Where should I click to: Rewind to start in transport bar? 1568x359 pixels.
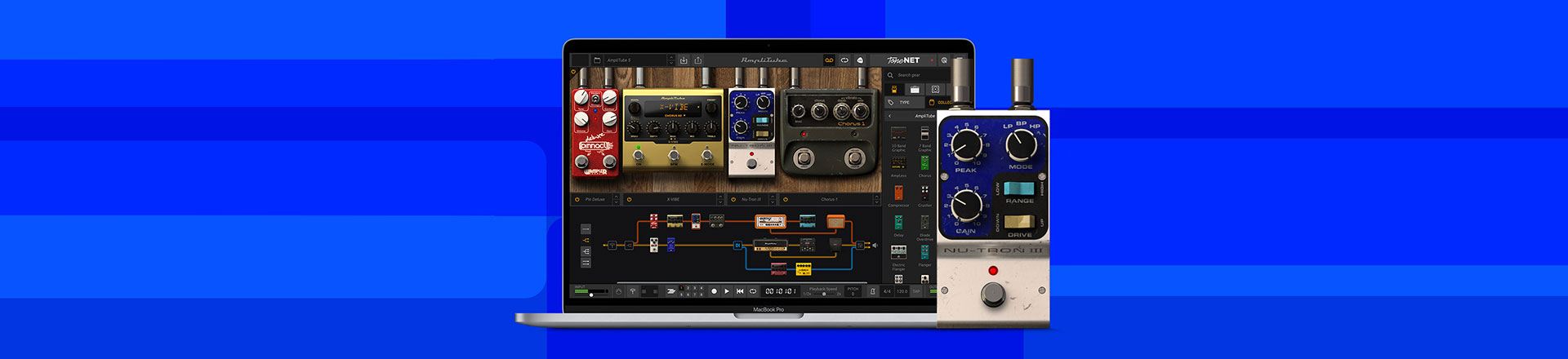click(740, 291)
